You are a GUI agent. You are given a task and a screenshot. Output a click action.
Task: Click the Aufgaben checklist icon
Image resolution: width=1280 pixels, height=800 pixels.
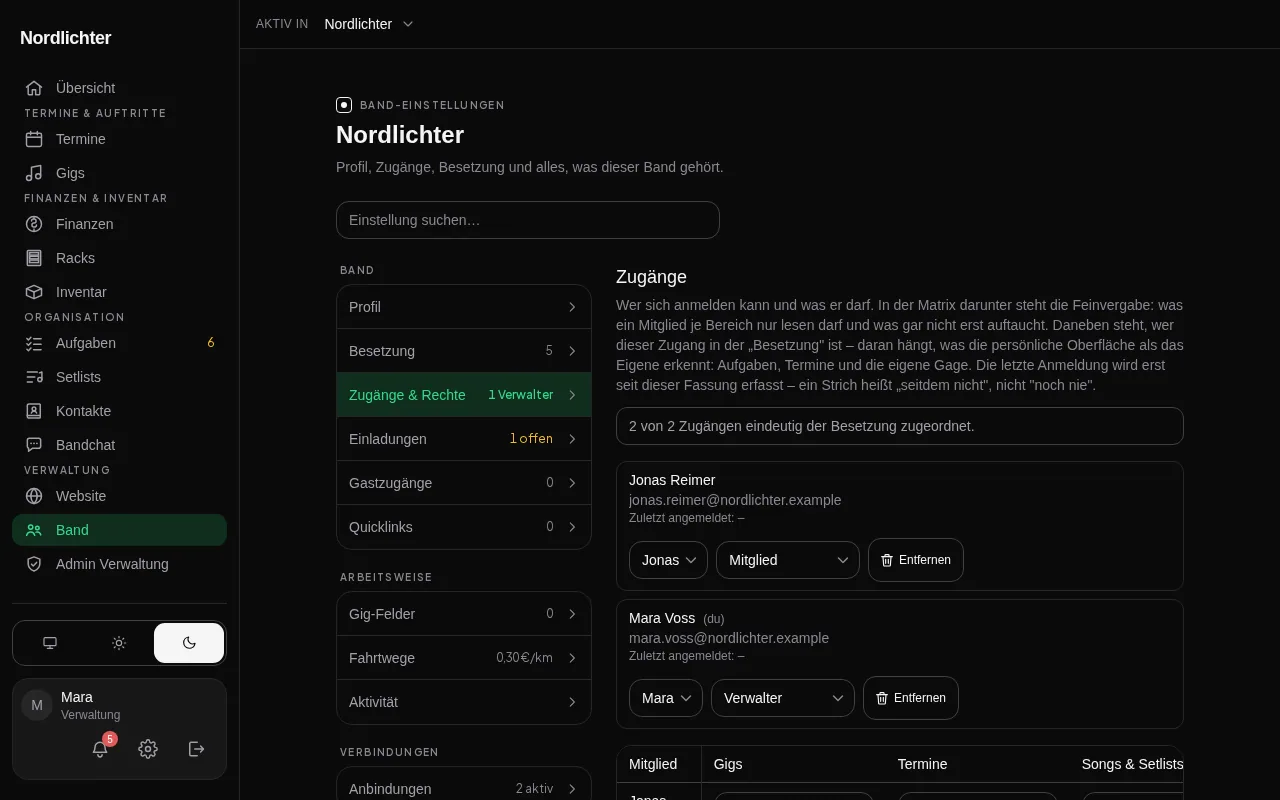point(34,343)
